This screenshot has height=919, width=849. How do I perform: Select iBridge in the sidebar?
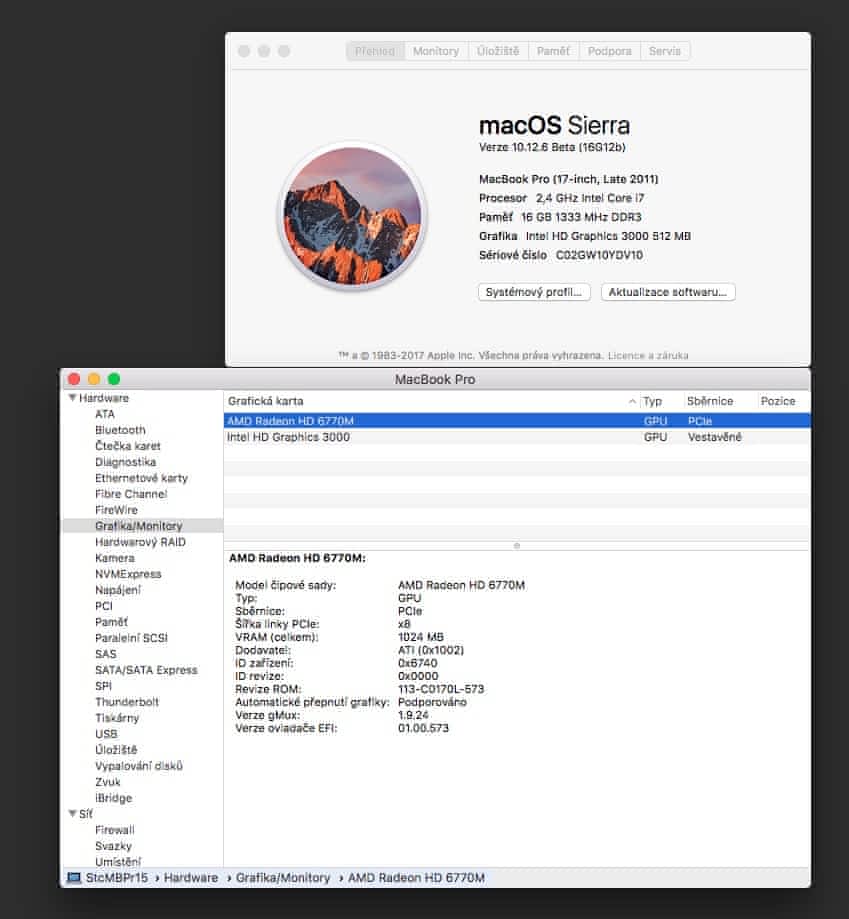click(x=113, y=798)
